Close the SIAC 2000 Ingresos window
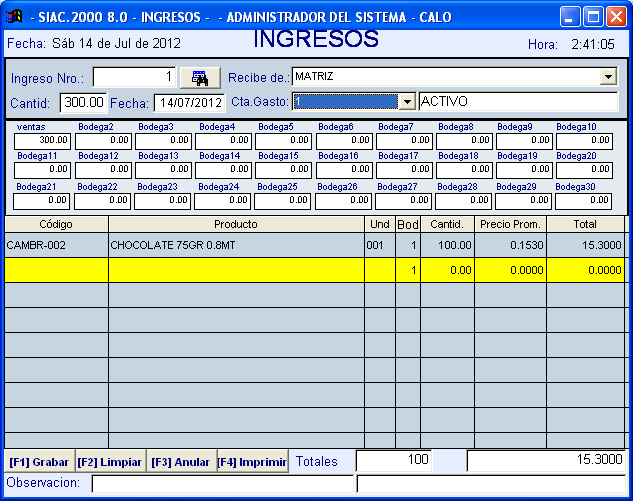633x501 pixels. [x=617, y=16]
